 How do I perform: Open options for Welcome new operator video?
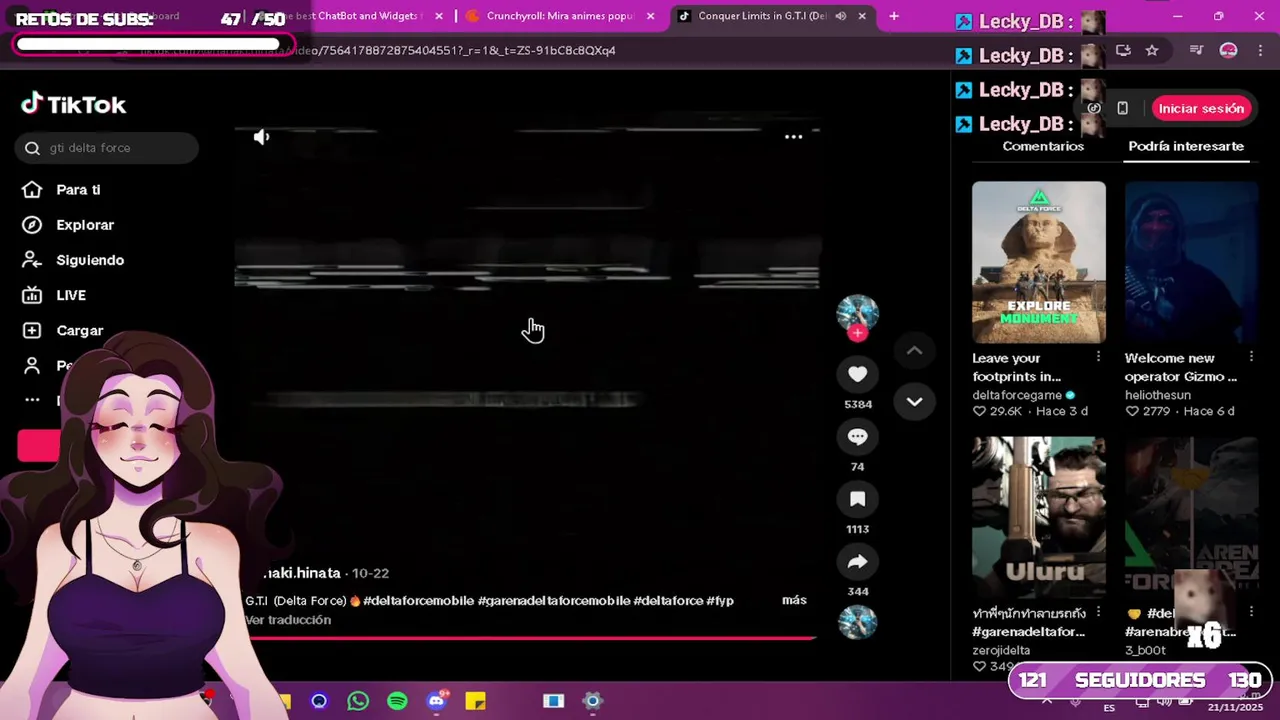pyautogui.click(x=1251, y=357)
